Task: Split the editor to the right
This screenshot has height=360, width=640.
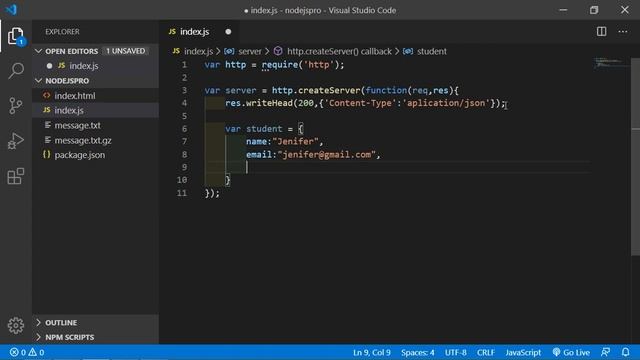Action: tap(601, 31)
